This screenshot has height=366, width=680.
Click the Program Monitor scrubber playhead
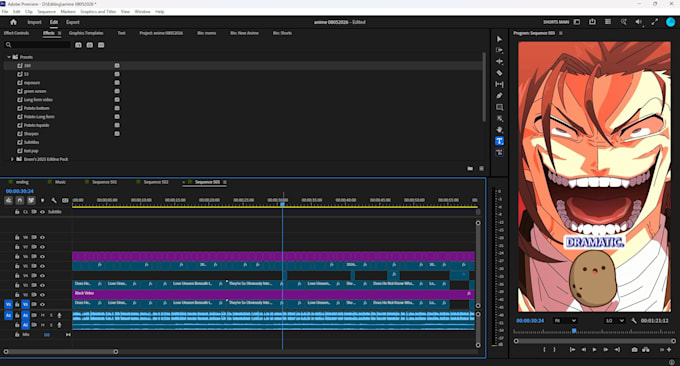click(x=574, y=331)
